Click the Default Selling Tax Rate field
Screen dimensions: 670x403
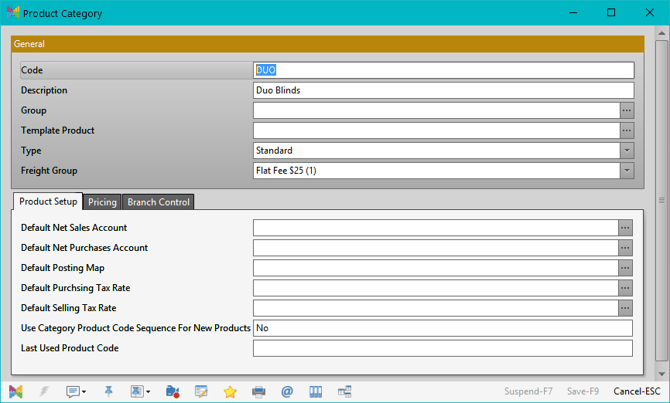(x=435, y=308)
